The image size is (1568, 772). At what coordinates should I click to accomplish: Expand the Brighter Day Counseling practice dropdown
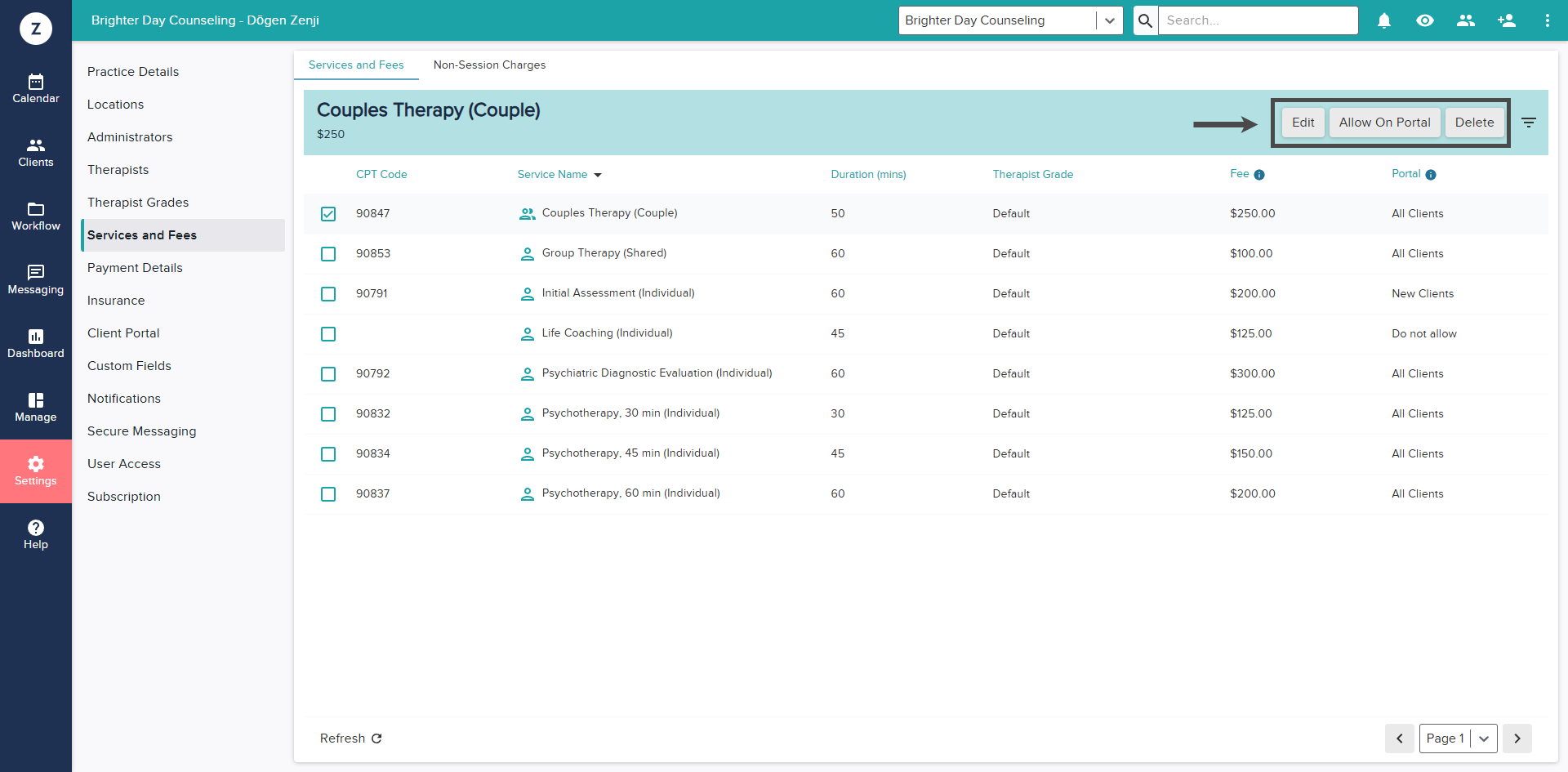tap(1010, 20)
